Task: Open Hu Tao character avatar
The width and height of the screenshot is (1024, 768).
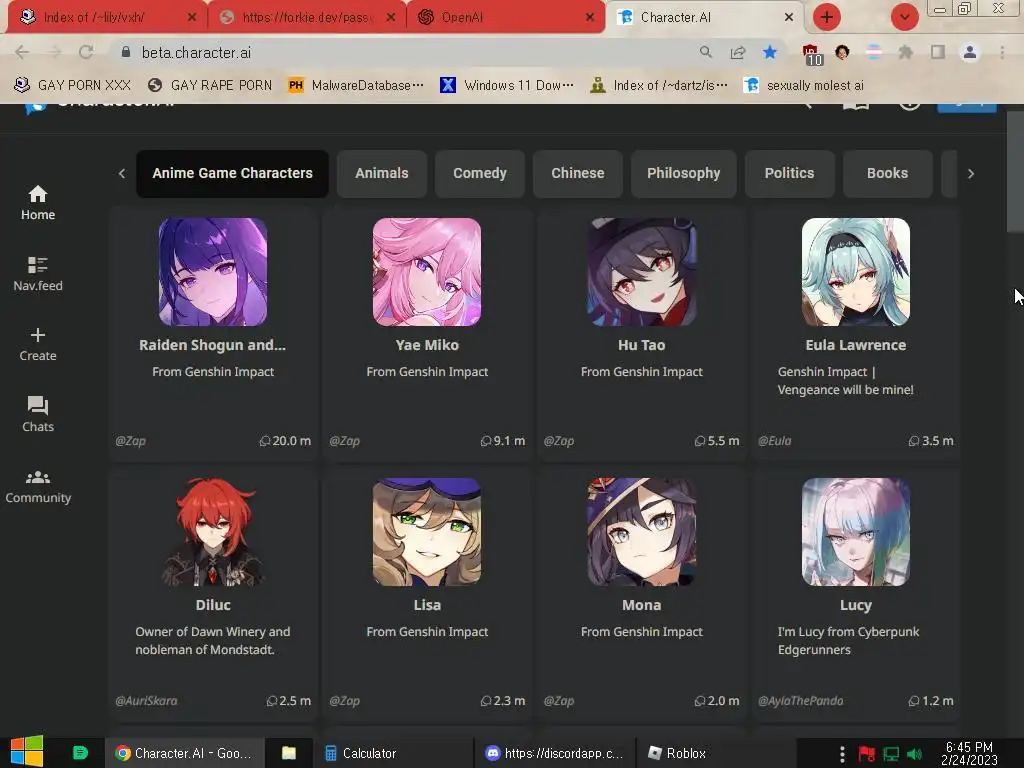Action: tap(641, 272)
